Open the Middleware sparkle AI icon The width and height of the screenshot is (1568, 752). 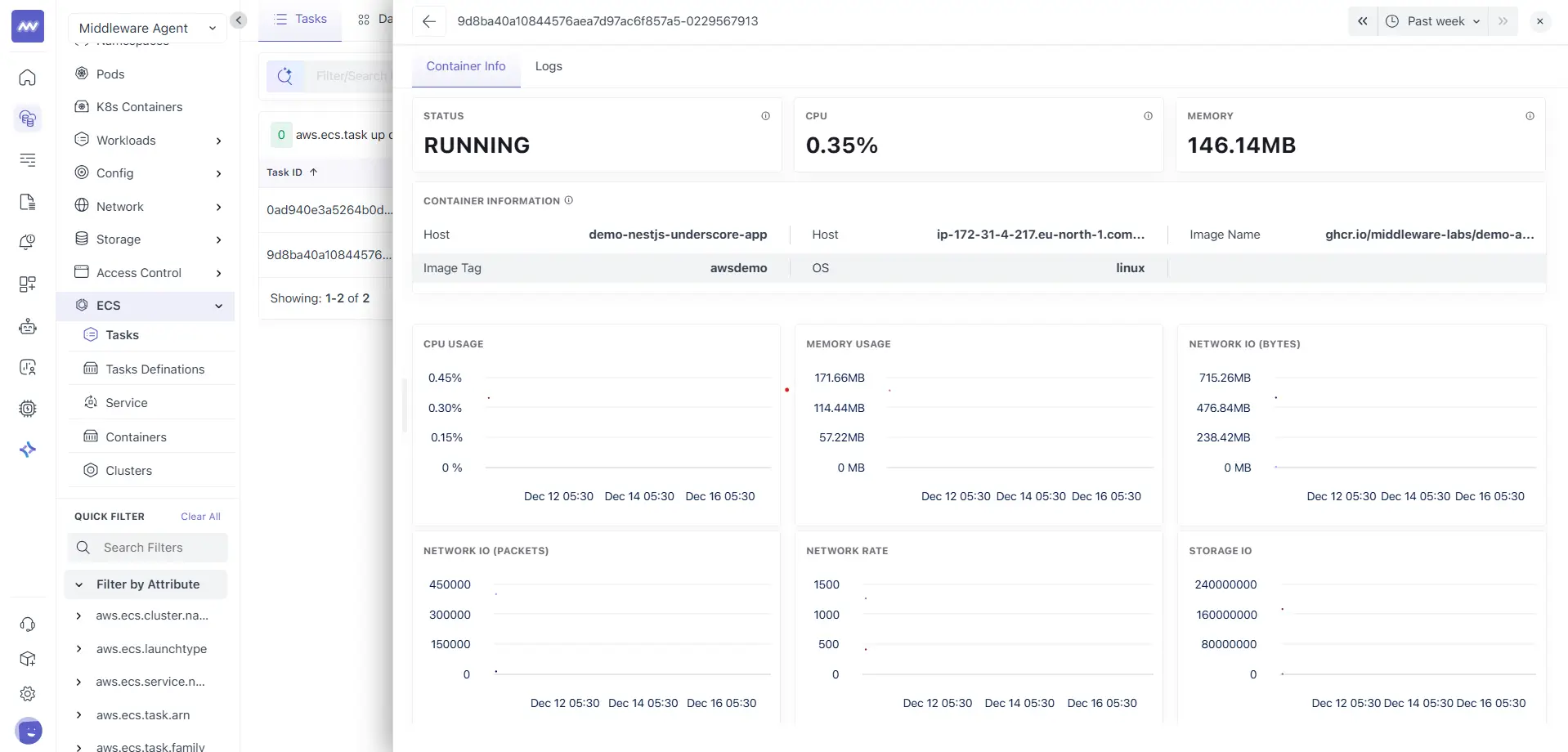[27, 449]
